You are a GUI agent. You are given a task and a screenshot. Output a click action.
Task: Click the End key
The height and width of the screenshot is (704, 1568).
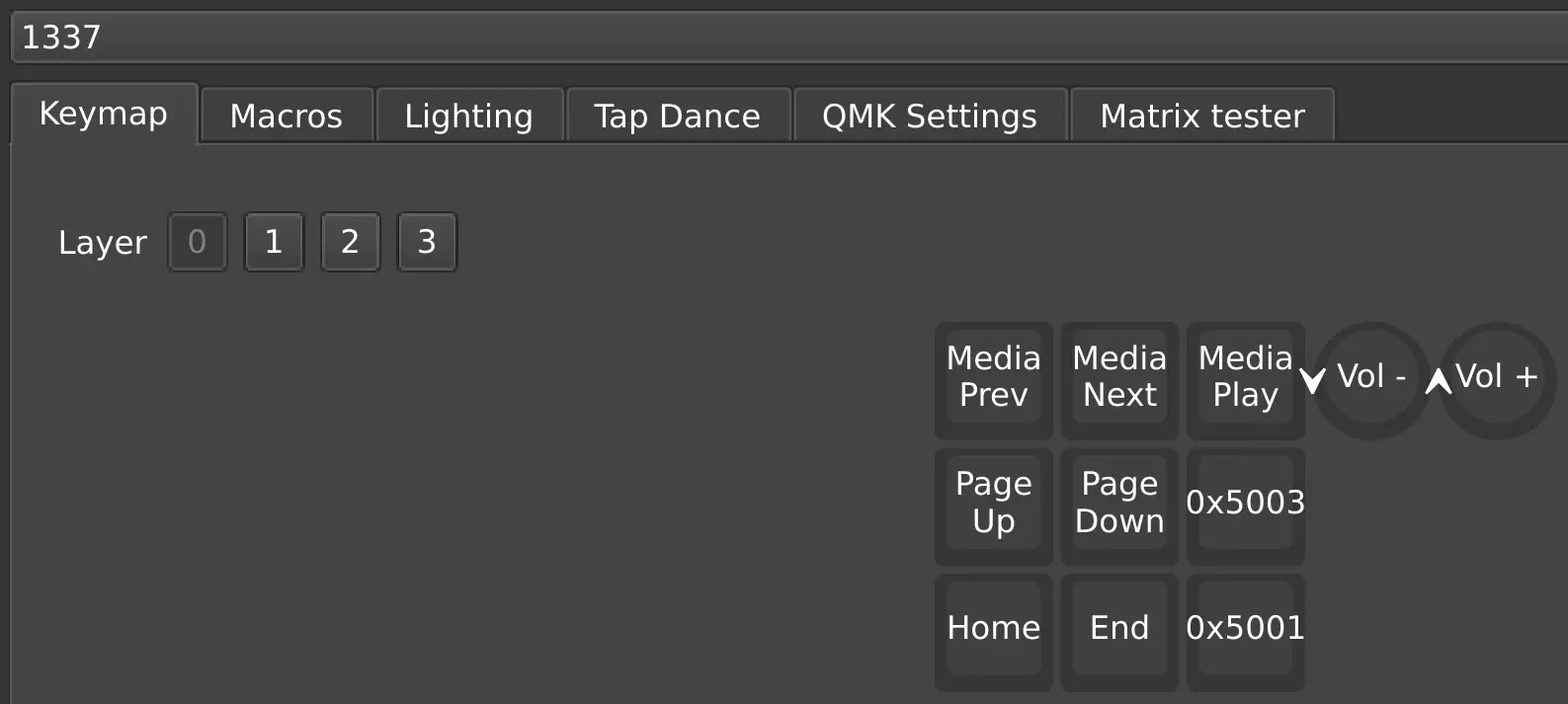point(1119,630)
